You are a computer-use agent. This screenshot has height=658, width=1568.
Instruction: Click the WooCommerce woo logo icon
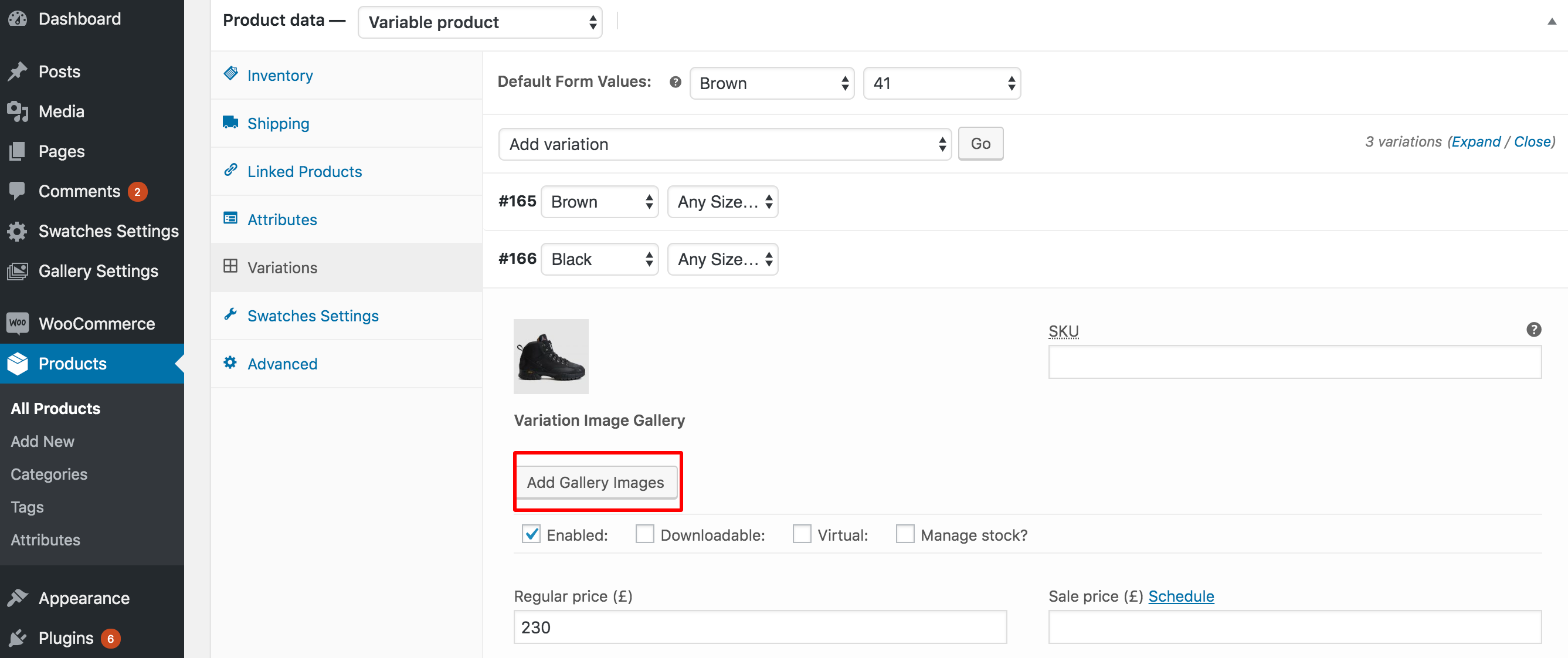pyautogui.click(x=18, y=323)
